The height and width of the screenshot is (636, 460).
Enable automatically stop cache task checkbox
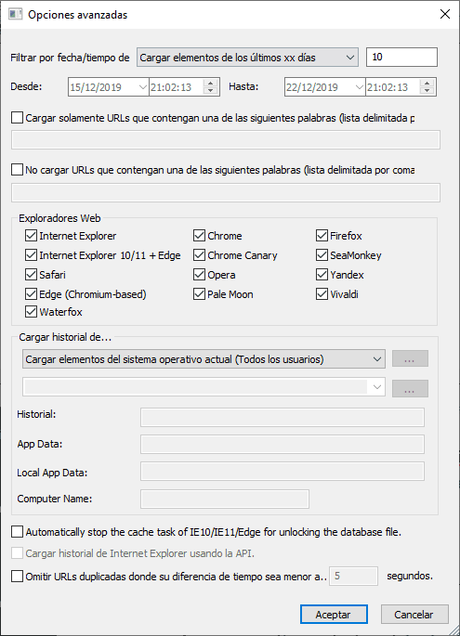click(x=17, y=532)
